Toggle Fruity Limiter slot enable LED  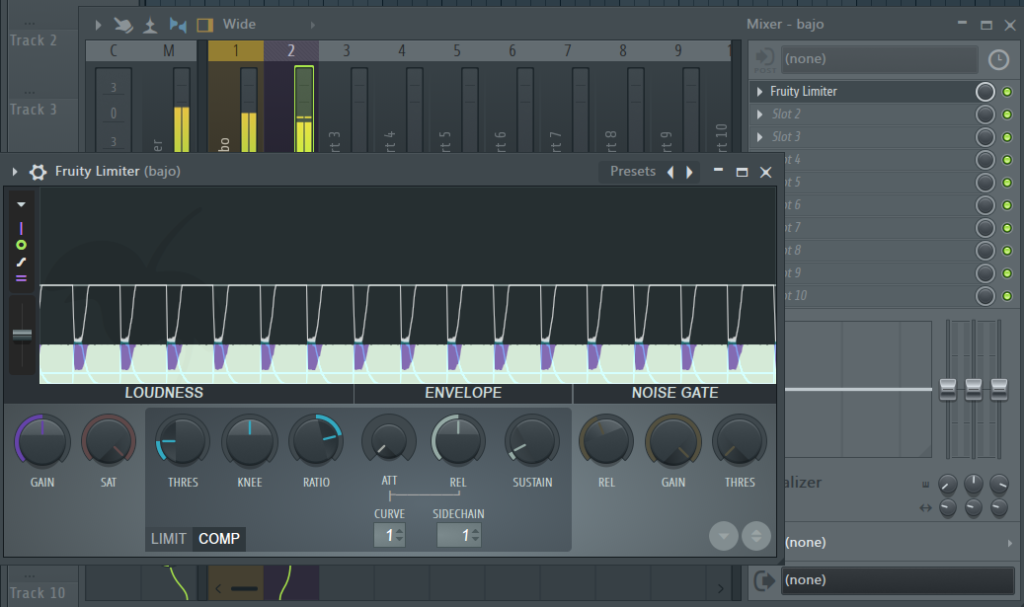[x=1007, y=92]
